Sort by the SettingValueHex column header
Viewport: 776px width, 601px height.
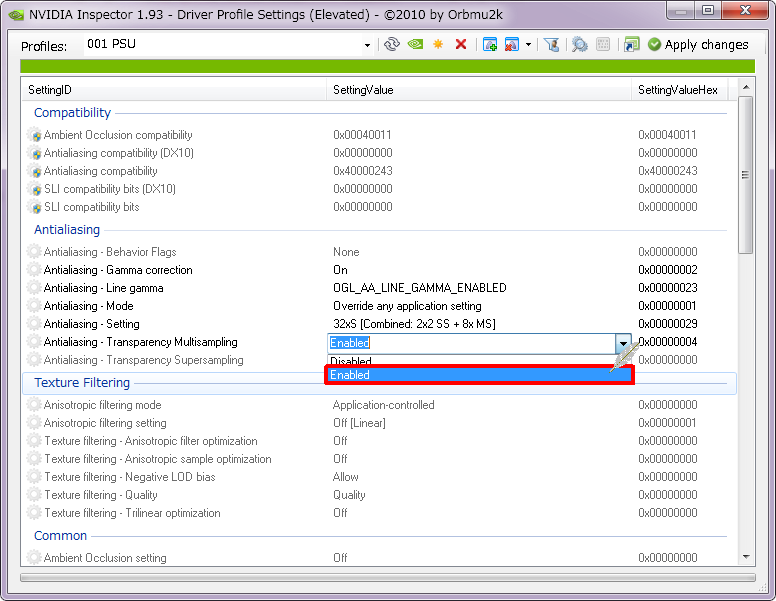click(679, 90)
